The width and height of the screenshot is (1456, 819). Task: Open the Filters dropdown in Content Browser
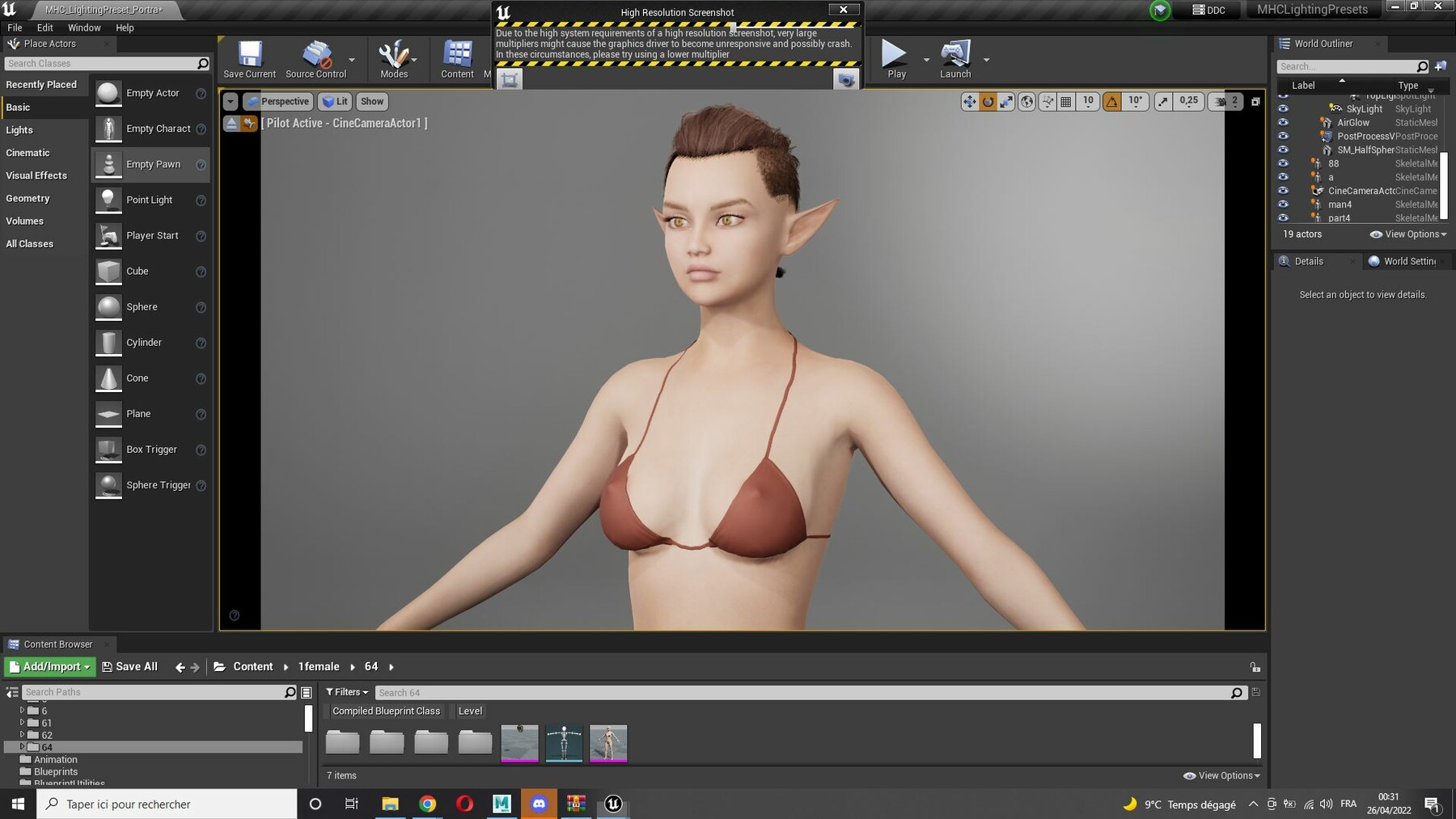tap(347, 692)
